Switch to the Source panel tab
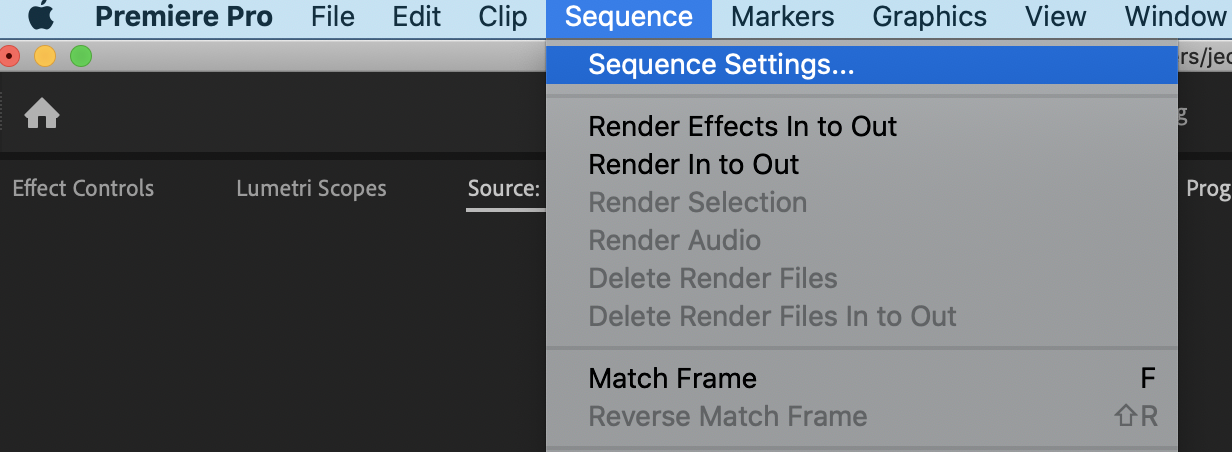Viewport: 1232px width, 452px height. pos(504,189)
